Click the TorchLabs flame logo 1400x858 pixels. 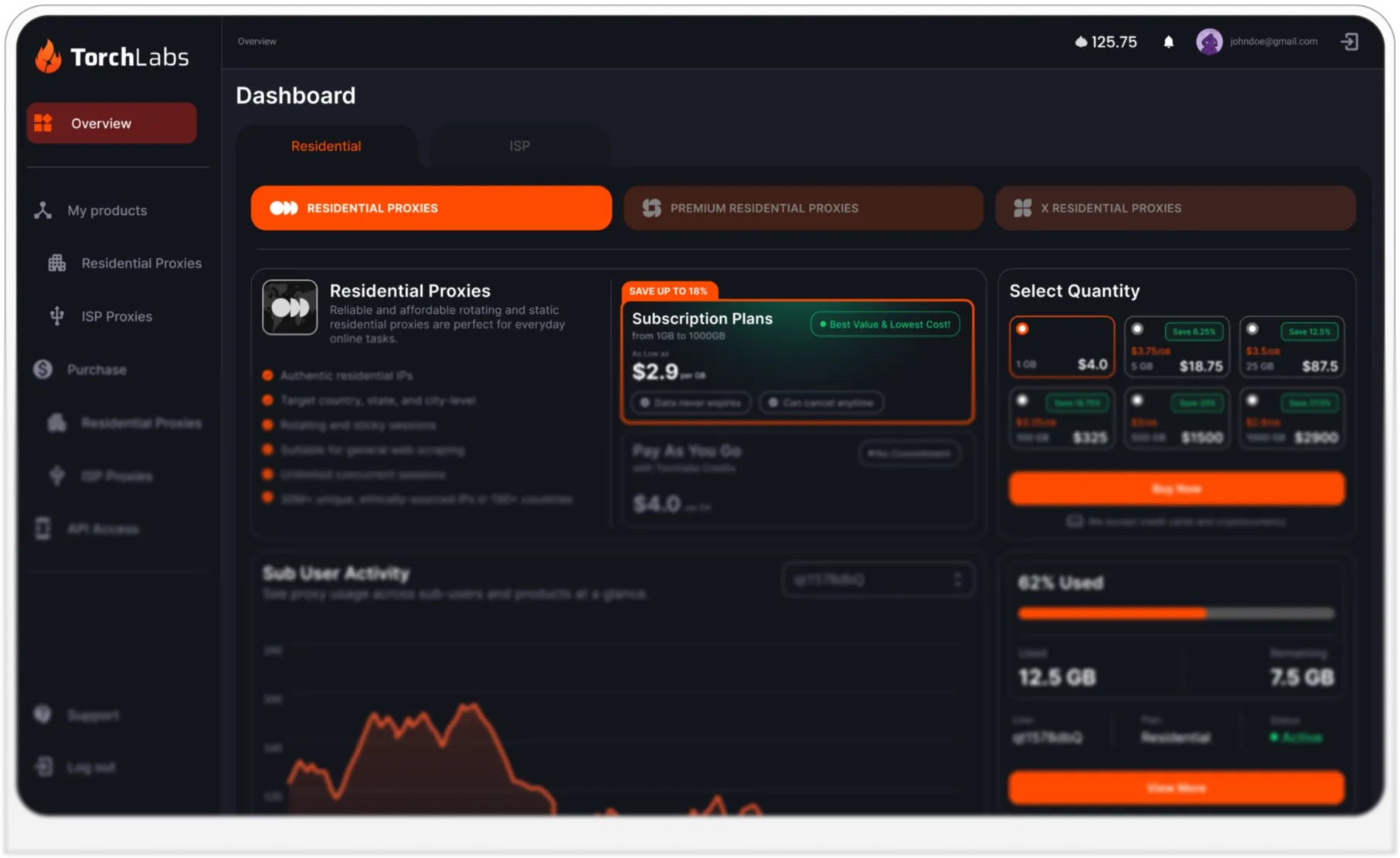tap(48, 57)
